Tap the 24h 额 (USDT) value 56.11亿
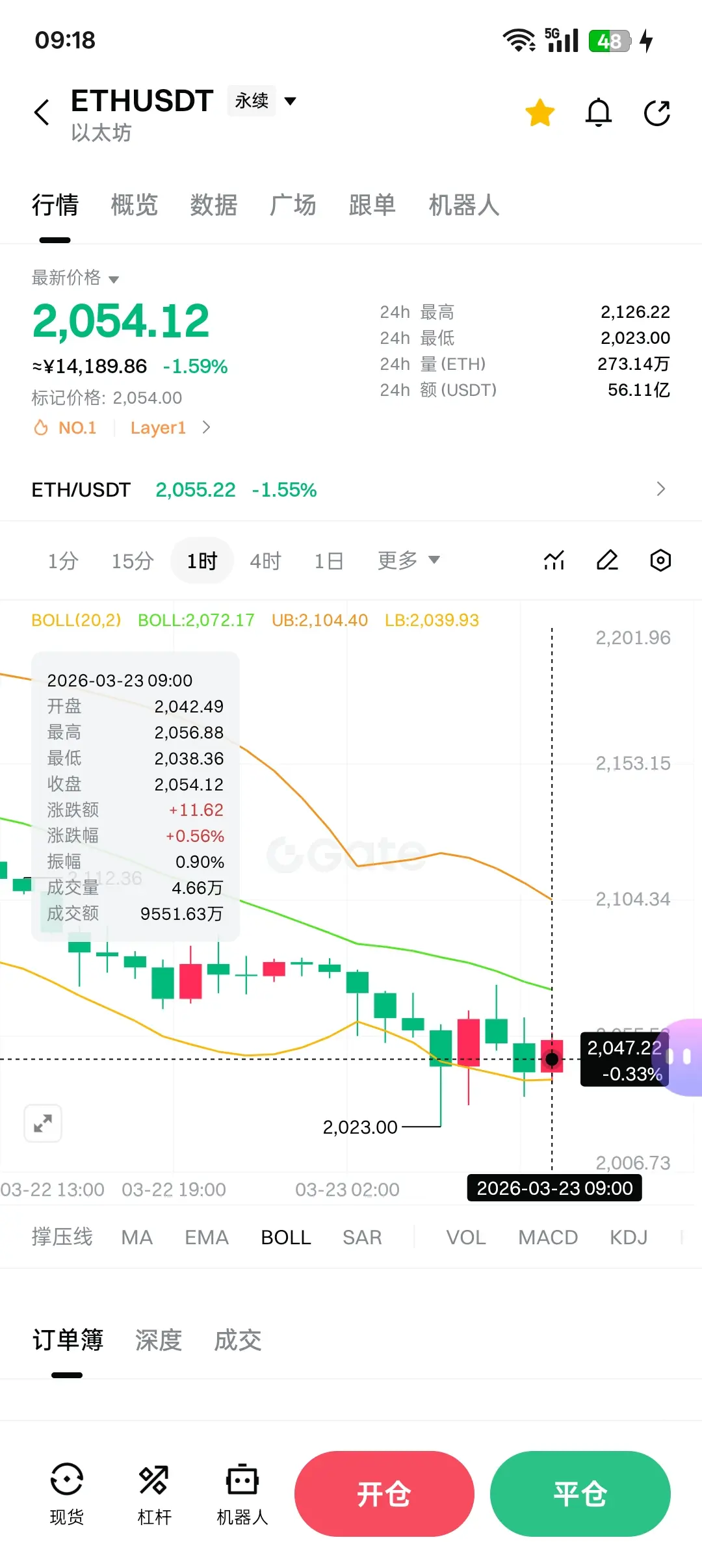The height and width of the screenshot is (1568, 702). click(638, 390)
